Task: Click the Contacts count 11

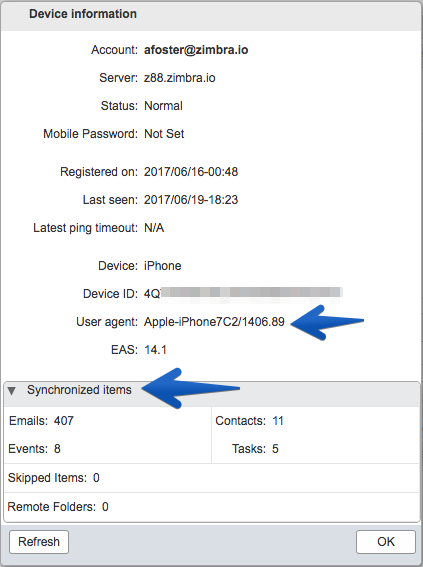Action: pyautogui.click(x=278, y=421)
